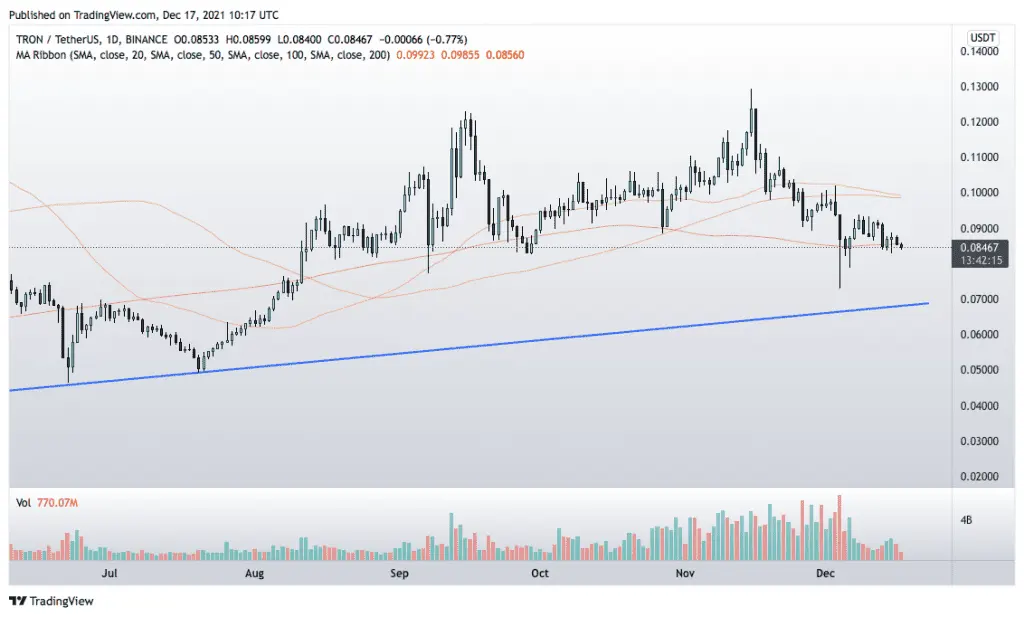Click the BINANCE exchange label
This screenshot has width=1024, height=617.
point(146,40)
